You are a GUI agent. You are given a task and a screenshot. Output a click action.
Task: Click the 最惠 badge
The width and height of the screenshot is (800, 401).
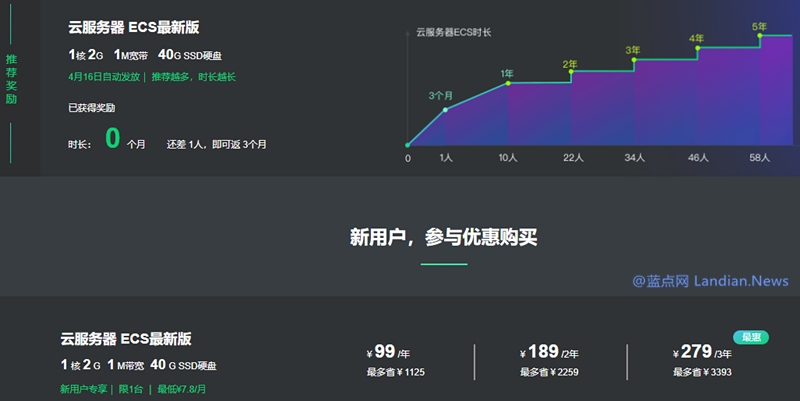click(x=750, y=337)
